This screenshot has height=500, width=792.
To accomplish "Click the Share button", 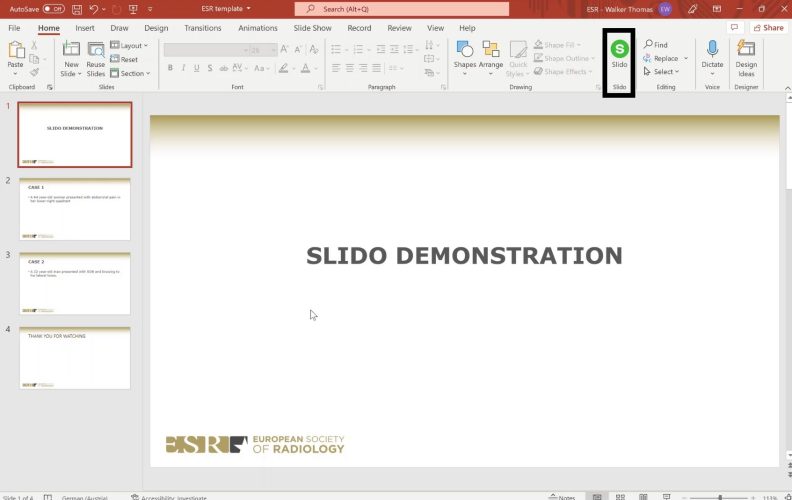I will [x=768, y=28].
